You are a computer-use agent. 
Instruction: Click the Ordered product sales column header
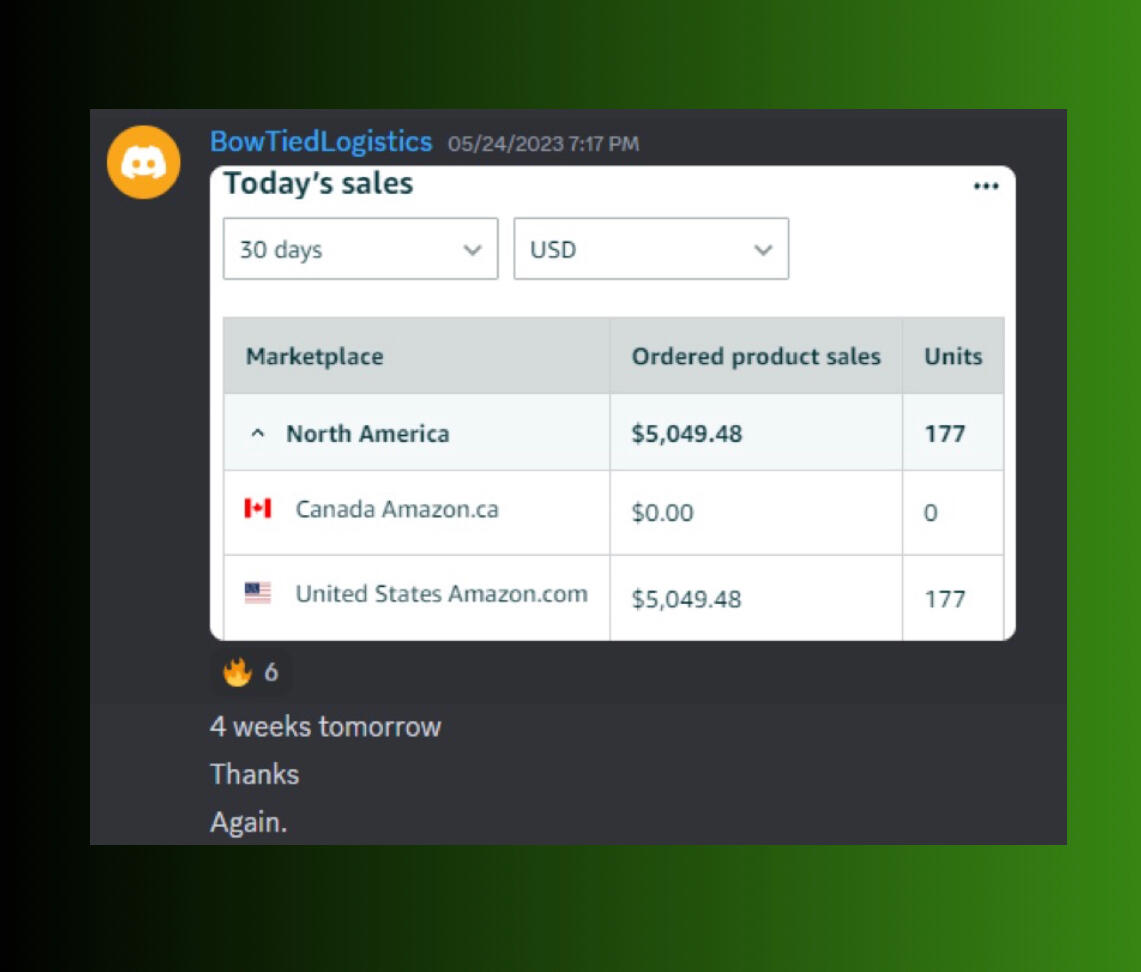[756, 357]
